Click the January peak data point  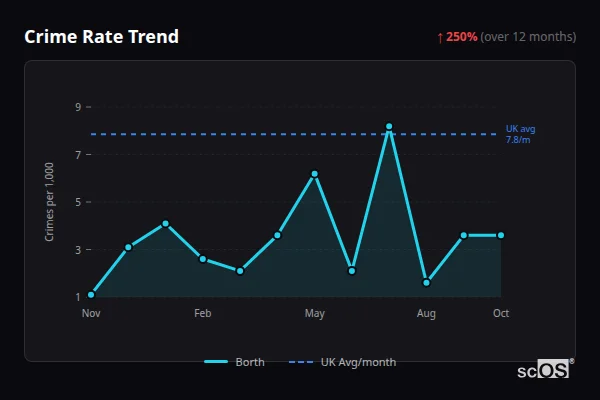click(x=165, y=224)
